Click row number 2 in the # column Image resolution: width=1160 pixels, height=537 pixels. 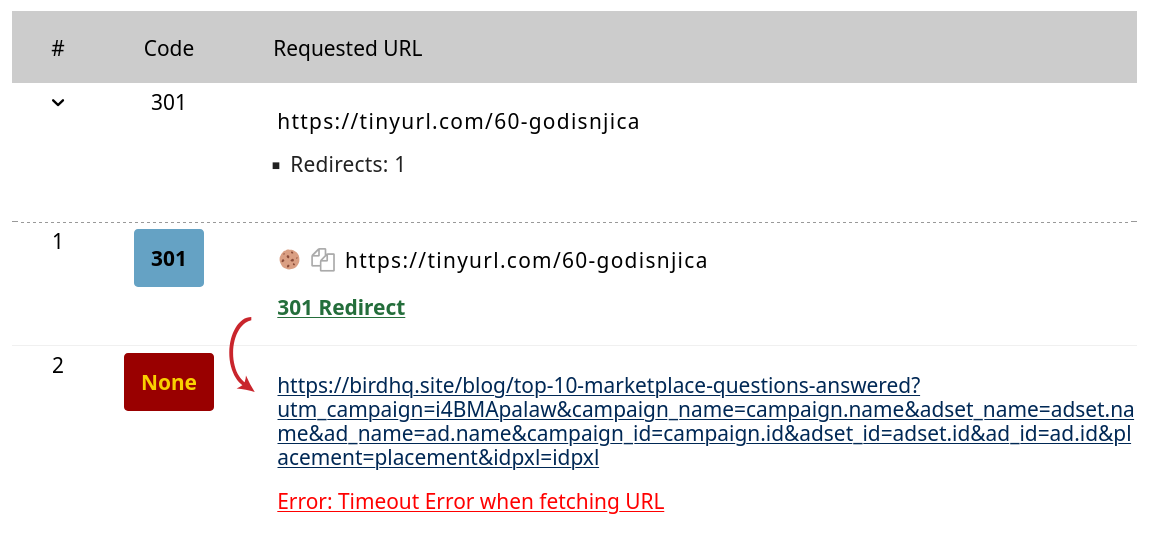tap(58, 365)
